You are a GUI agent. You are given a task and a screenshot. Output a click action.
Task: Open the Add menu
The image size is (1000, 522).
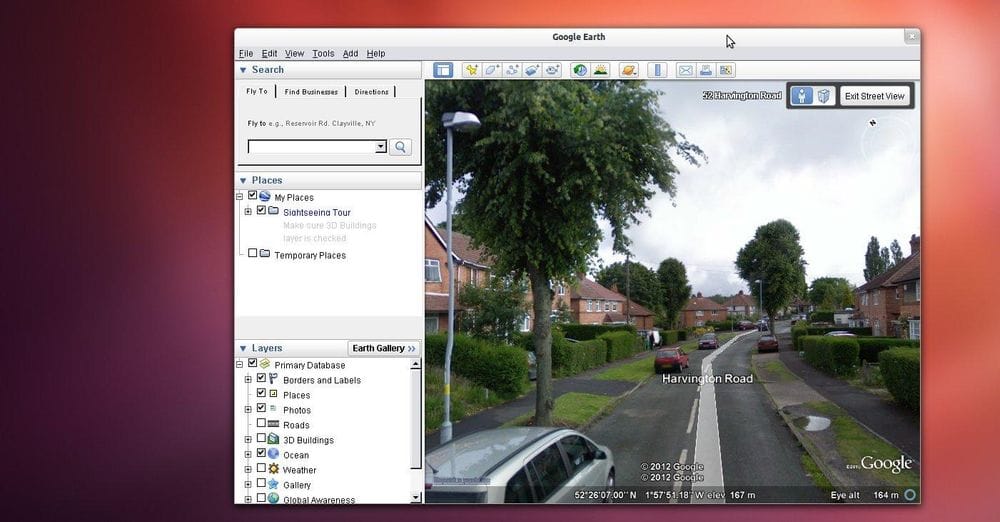[350, 54]
